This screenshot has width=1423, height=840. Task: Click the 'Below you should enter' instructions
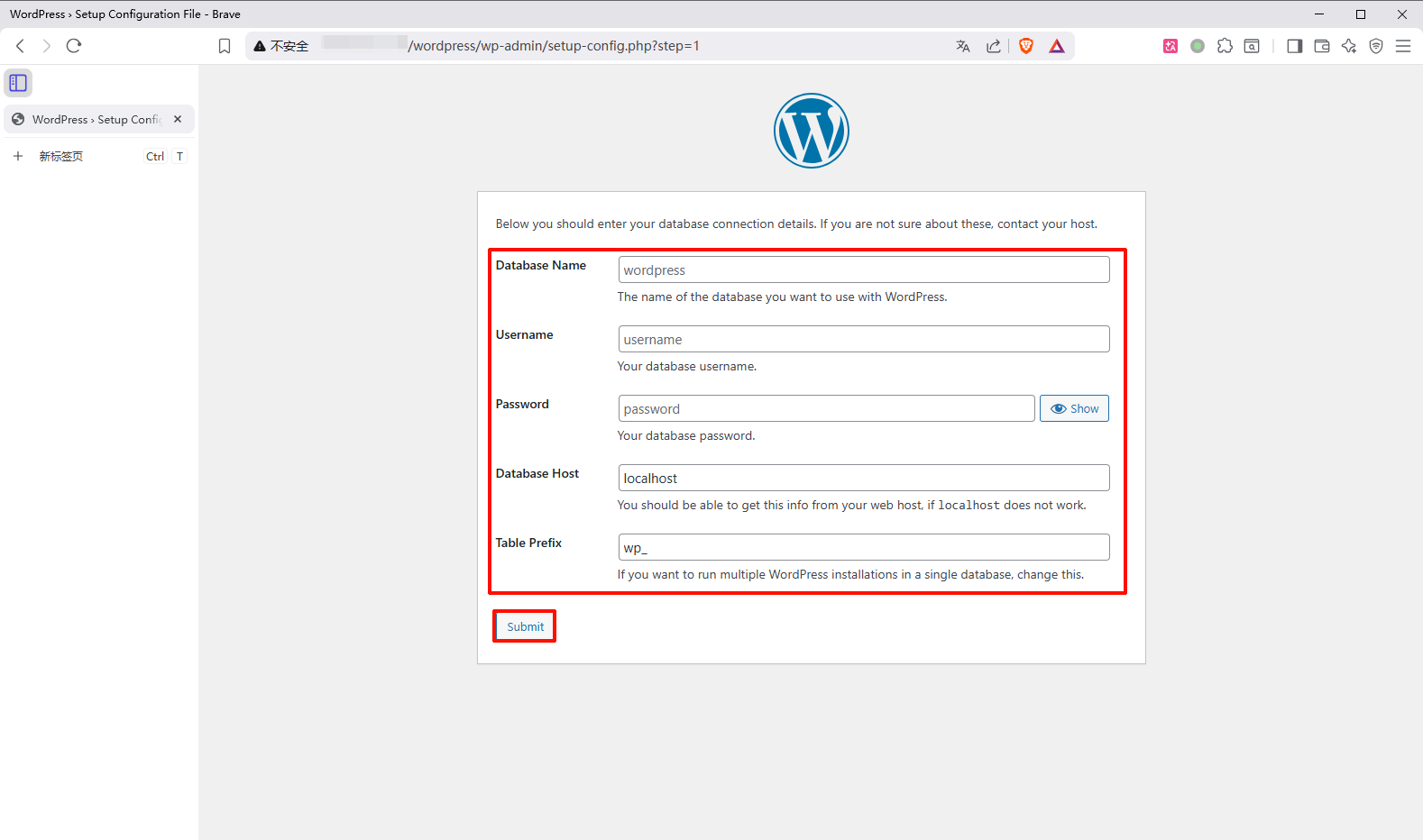pyautogui.click(x=796, y=224)
